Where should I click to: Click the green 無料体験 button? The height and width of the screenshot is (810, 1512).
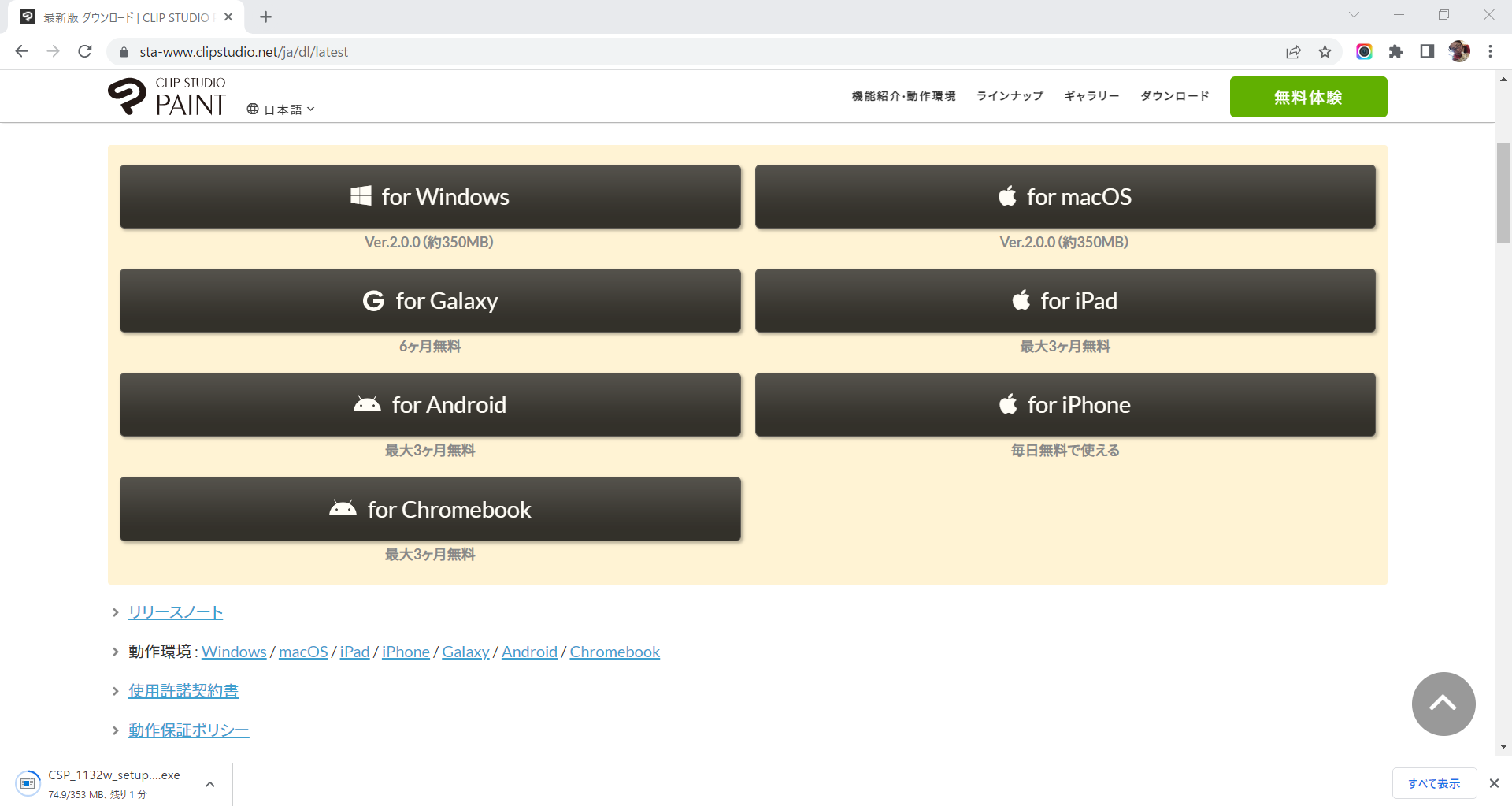click(1308, 97)
